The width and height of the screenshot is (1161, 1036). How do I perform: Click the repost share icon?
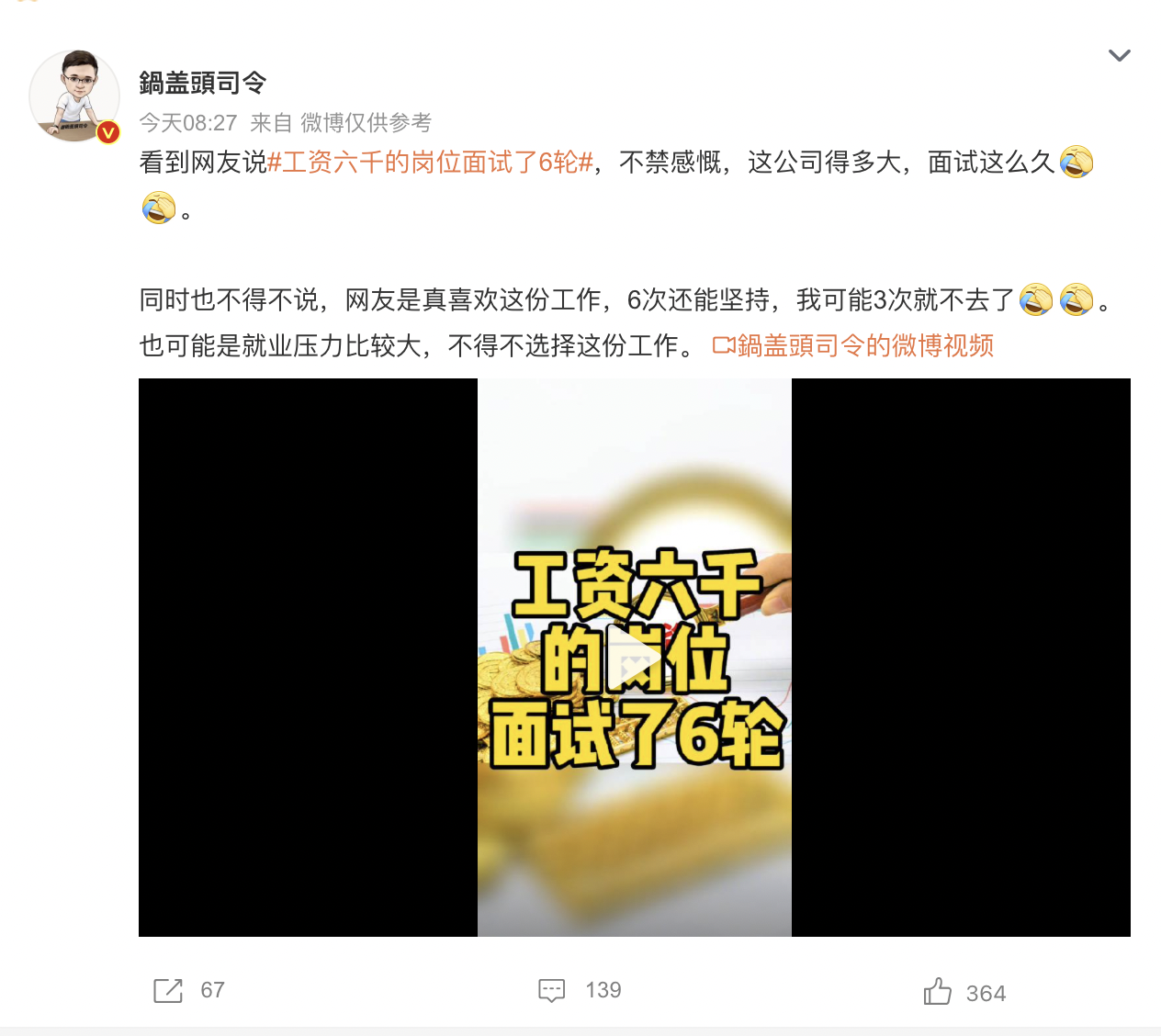click(x=168, y=990)
